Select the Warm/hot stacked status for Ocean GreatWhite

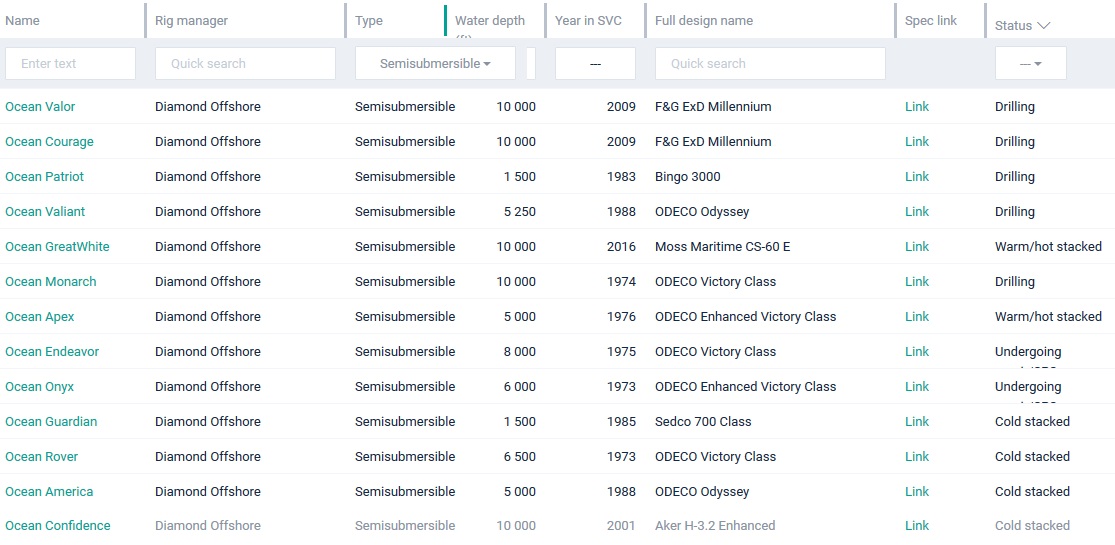click(x=1048, y=246)
